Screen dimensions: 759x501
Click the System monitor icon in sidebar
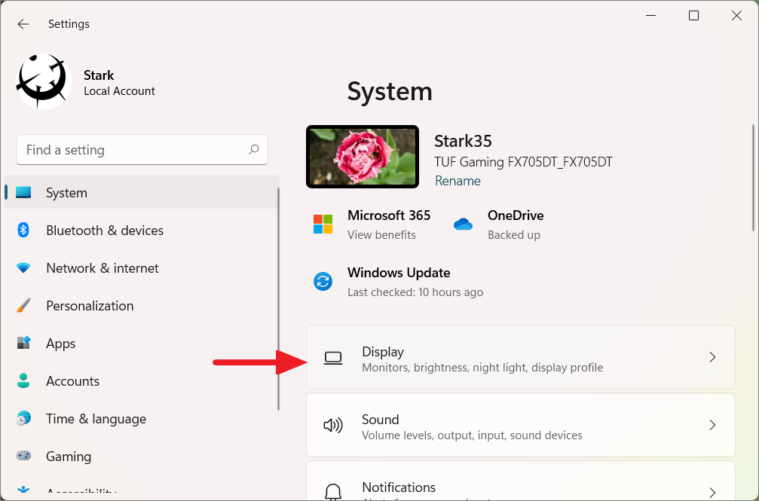(x=23, y=193)
